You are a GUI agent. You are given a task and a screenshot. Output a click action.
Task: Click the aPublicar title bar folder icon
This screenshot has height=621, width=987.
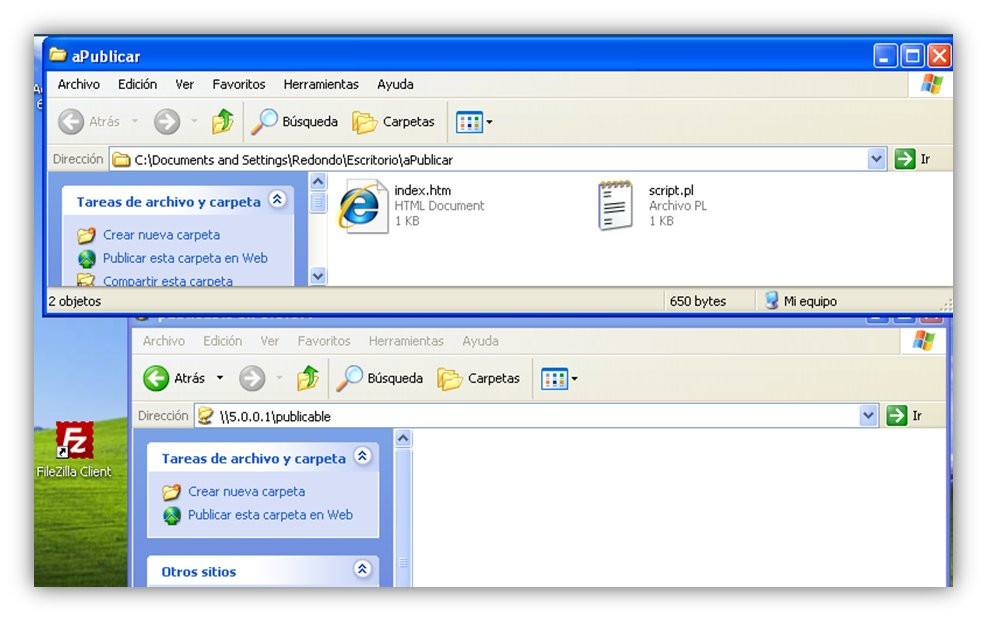tap(58, 55)
